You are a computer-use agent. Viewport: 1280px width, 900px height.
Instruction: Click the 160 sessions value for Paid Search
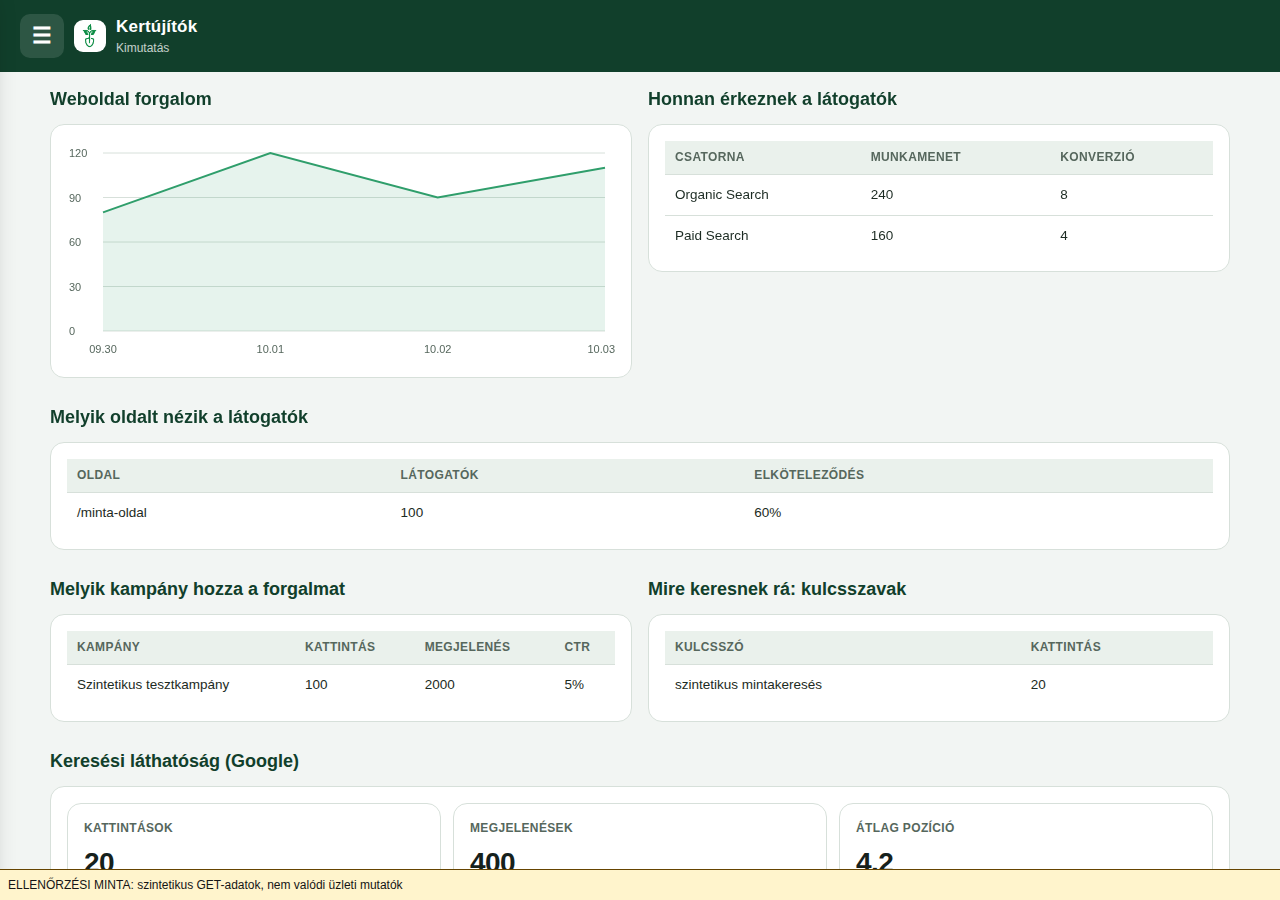pyautogui.click(x=882, y=236)
